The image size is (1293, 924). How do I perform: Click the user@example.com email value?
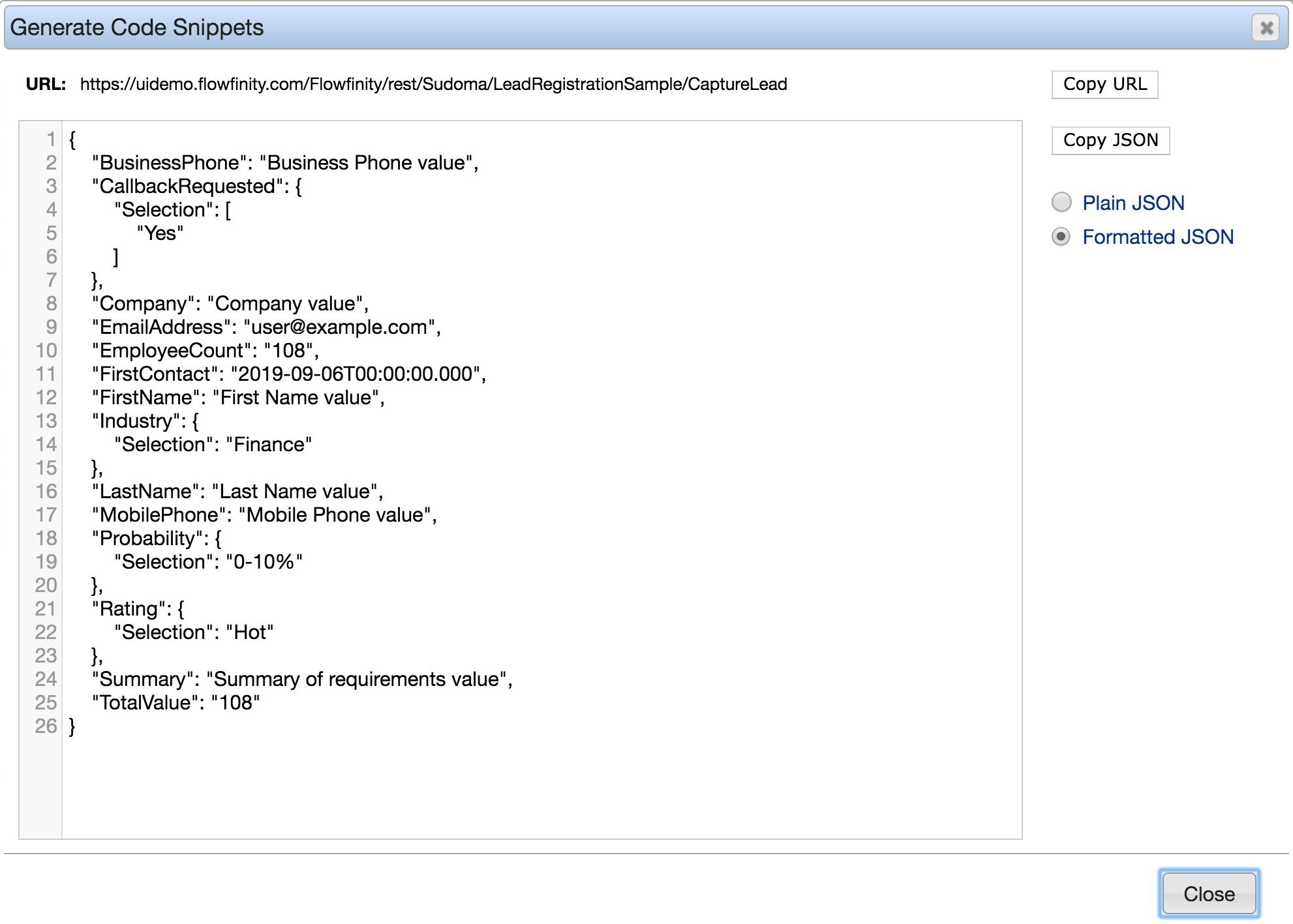(x=339, y=327)
